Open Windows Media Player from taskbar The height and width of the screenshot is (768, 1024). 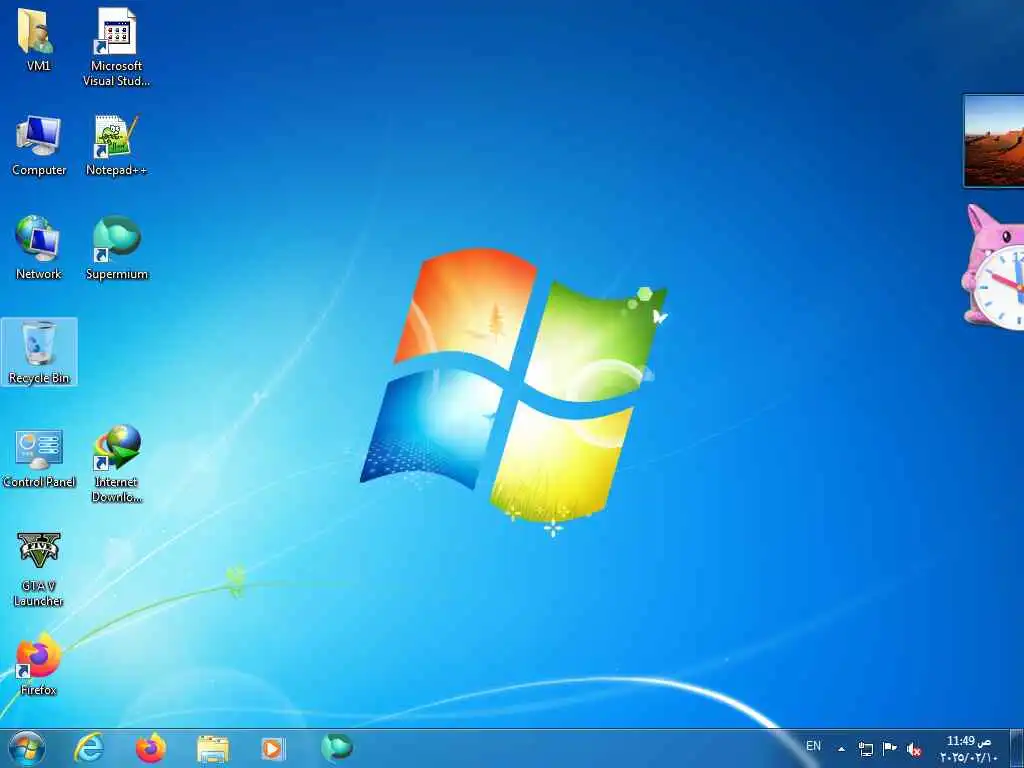click(272, 748)
